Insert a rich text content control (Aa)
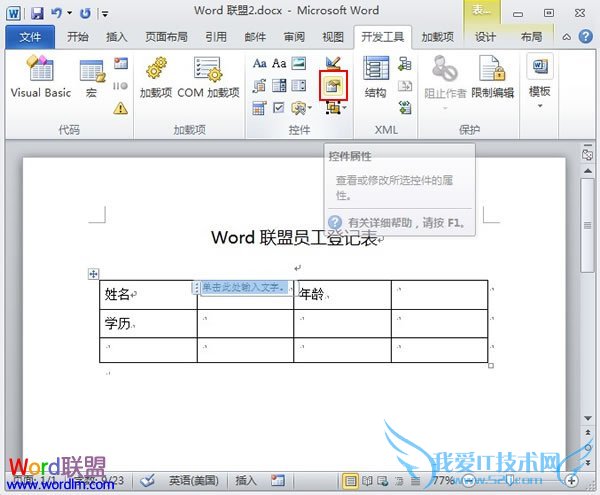The height and width of the screenshot is (495, 600). point(260,64)
